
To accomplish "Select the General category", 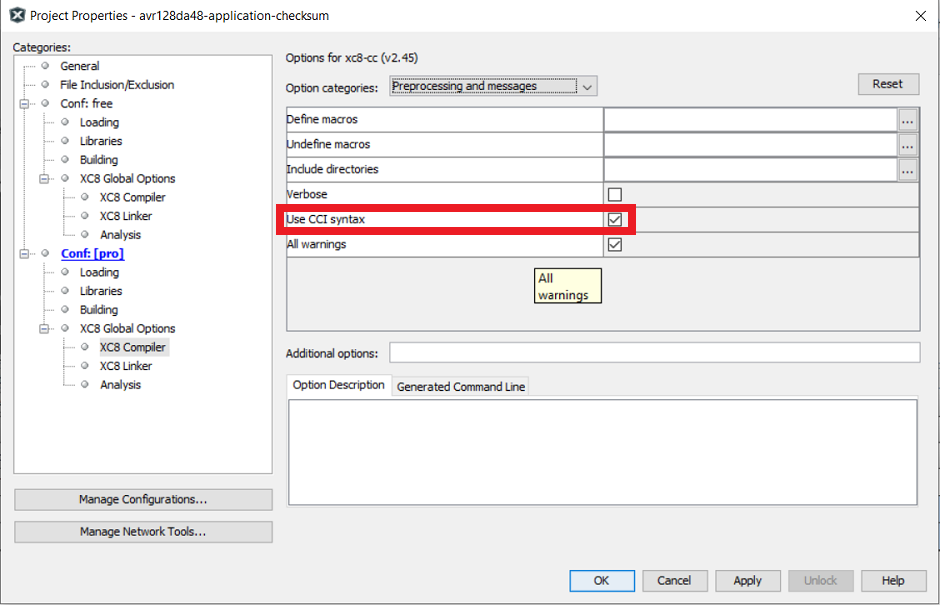I will (x=80, y=66).
